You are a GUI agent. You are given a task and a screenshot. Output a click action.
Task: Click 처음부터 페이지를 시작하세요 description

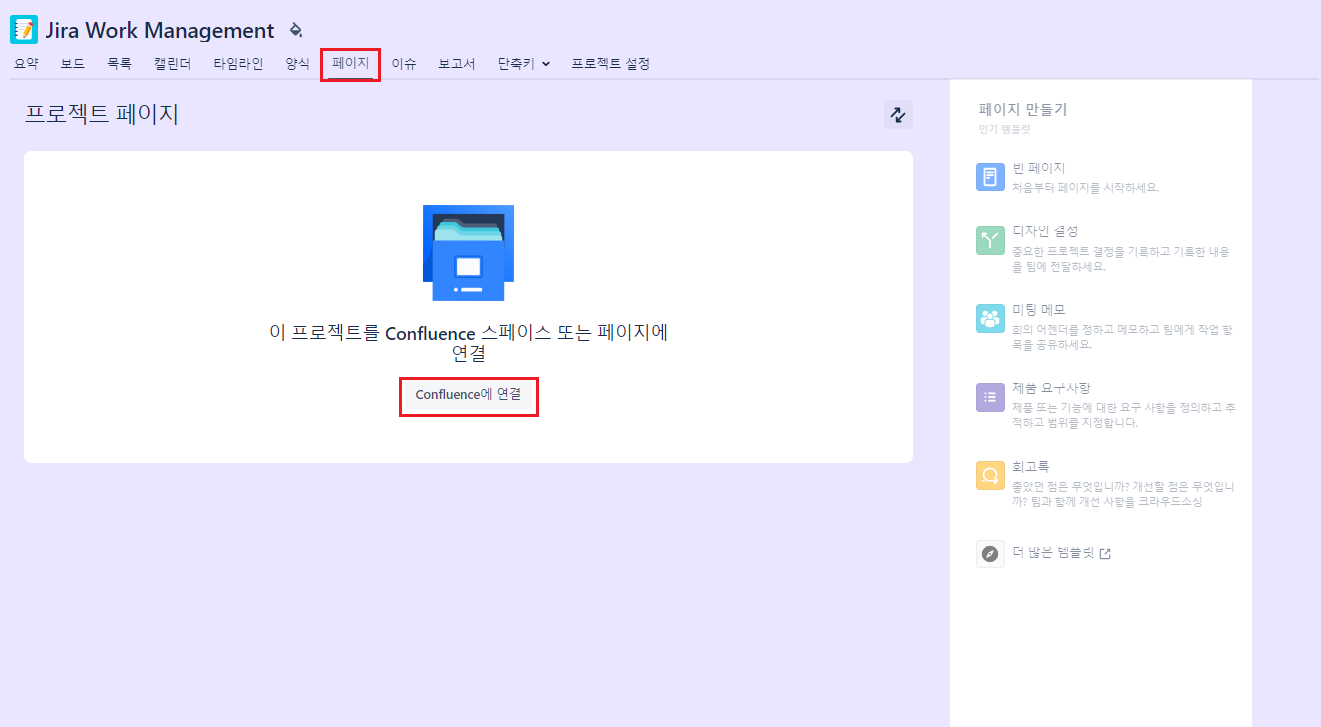click(1086, 187)
